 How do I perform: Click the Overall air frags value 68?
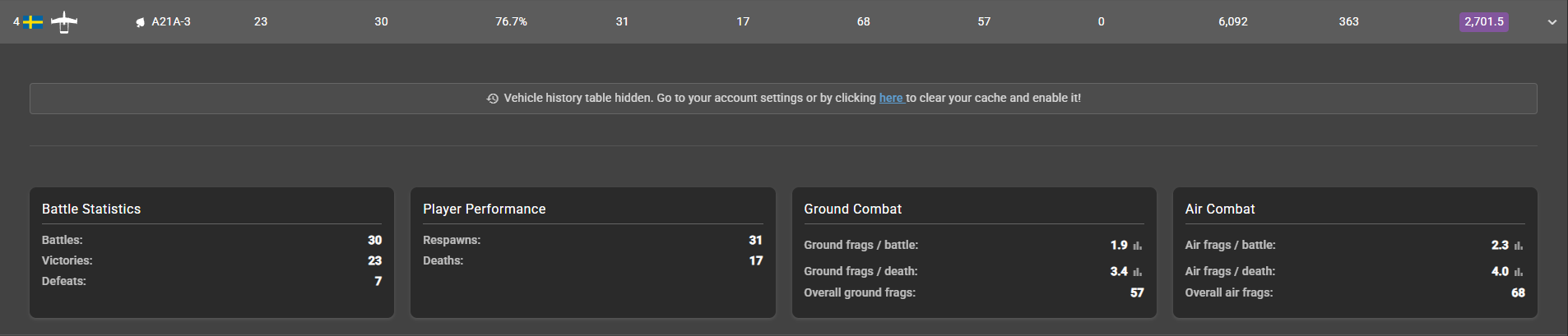[1518, 292]
